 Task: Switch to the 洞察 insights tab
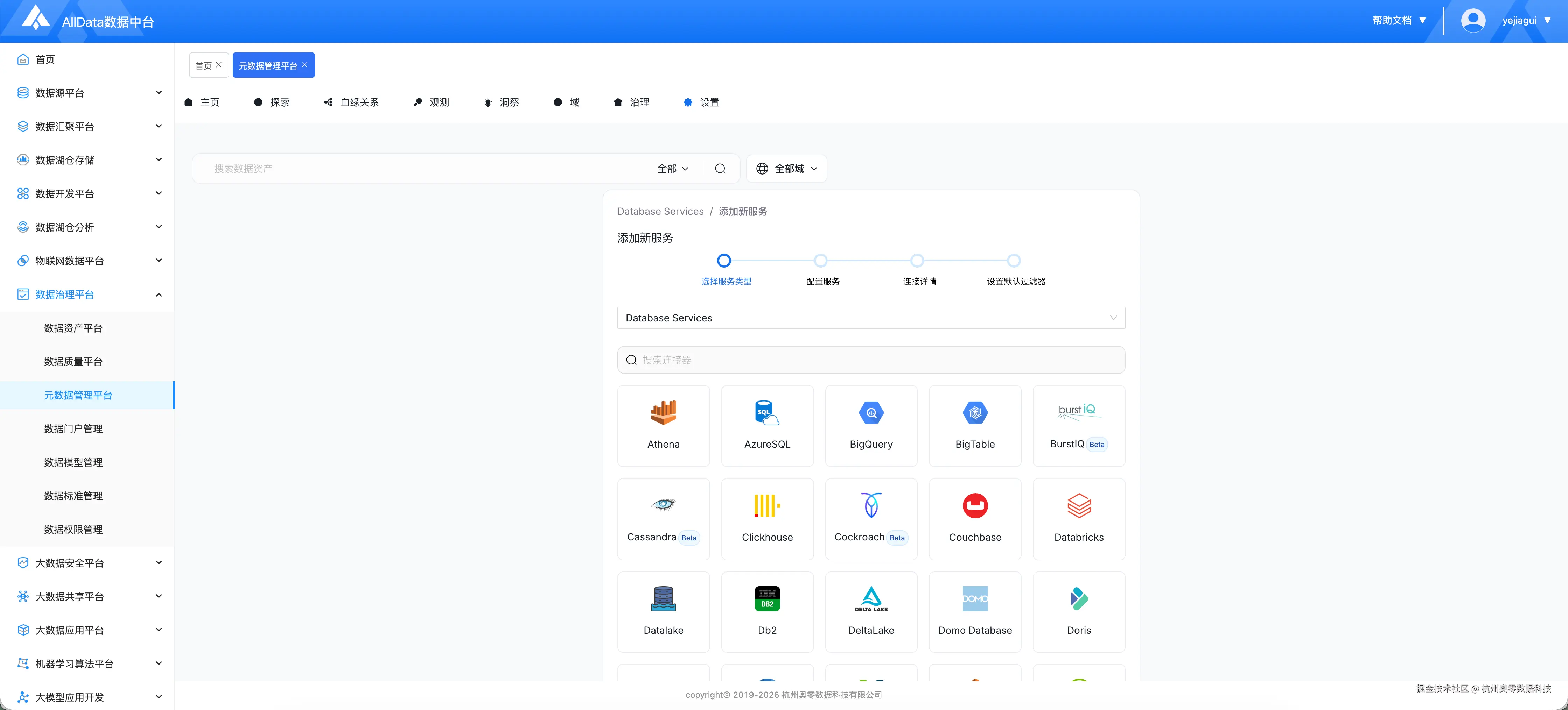click(x=502, y=102)
